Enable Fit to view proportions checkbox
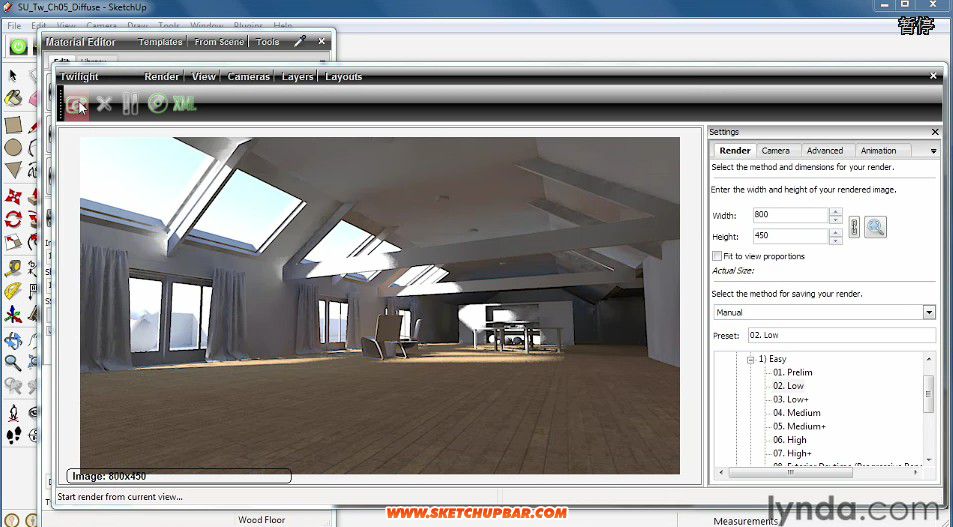This screenshot has height=527, width=953. coord(717,256)
